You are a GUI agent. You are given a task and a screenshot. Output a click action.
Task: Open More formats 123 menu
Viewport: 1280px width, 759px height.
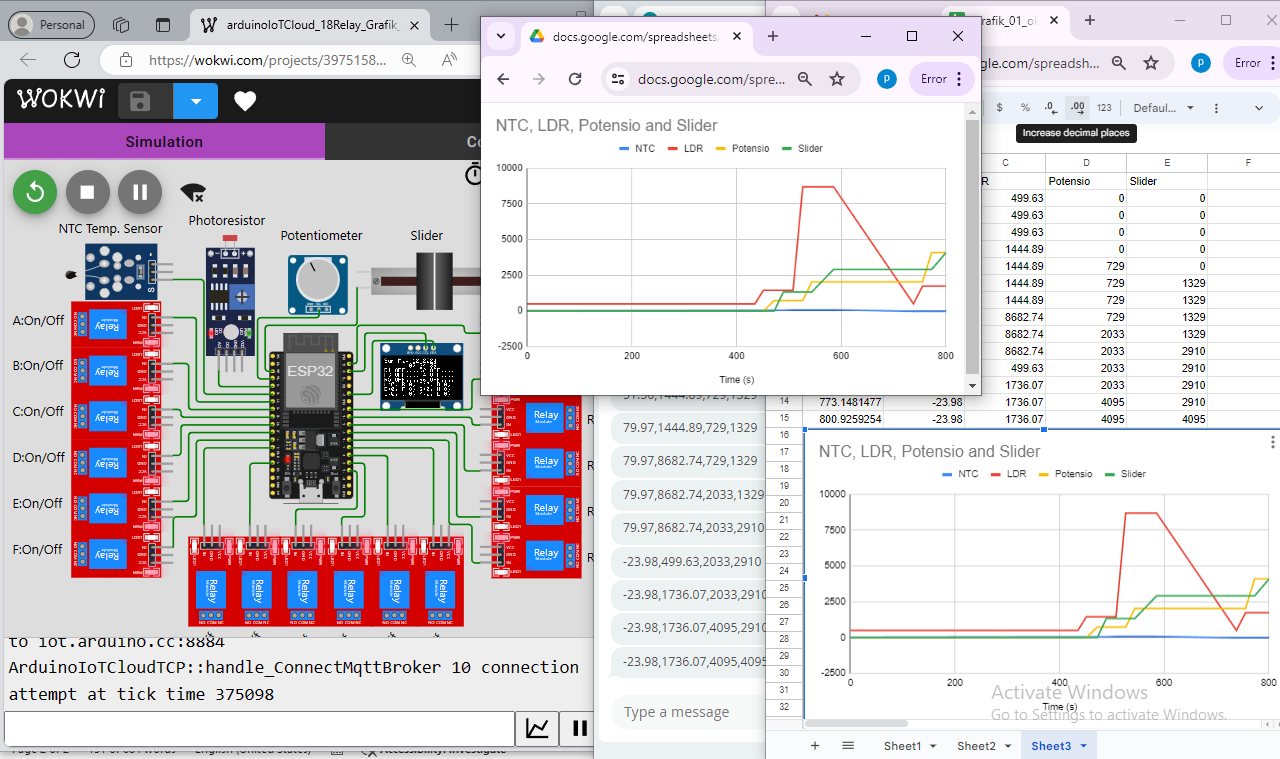click(x=1104, y=108)
